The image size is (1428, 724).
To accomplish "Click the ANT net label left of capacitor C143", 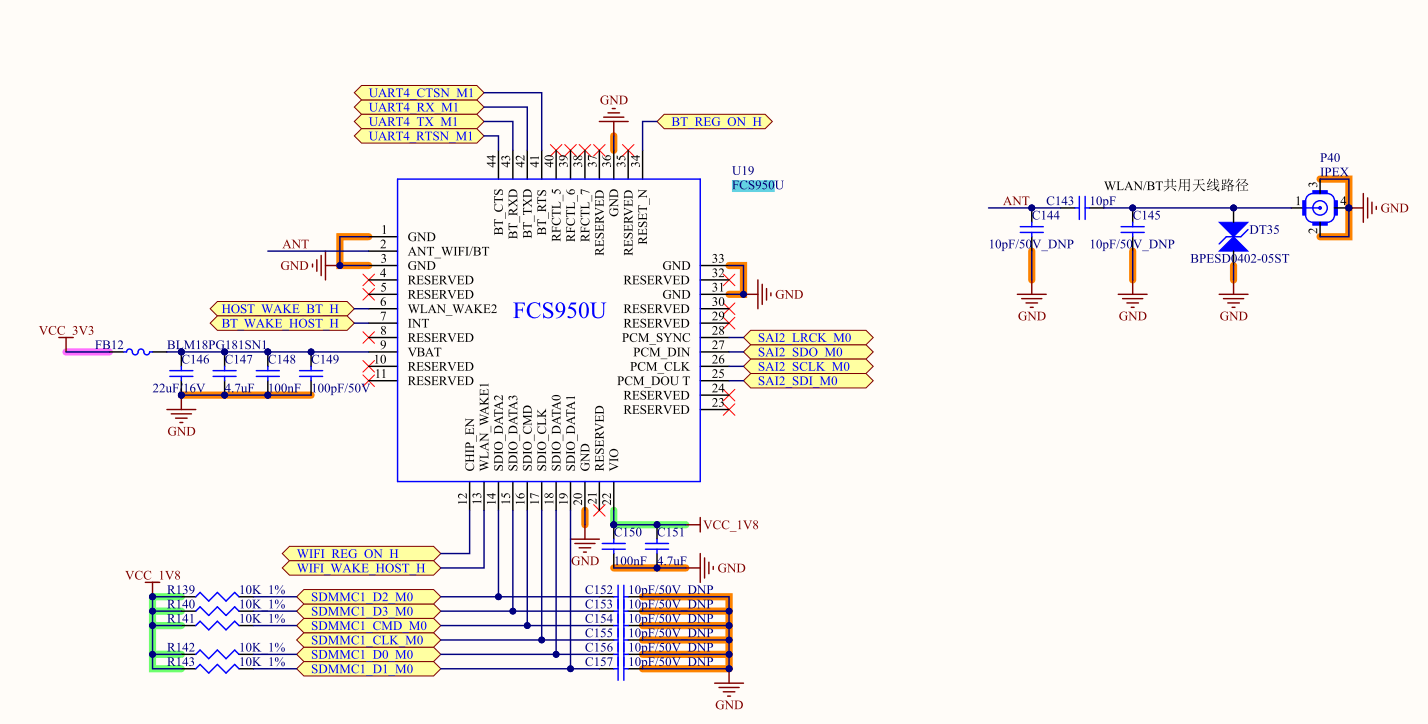I will (1016, 201).
